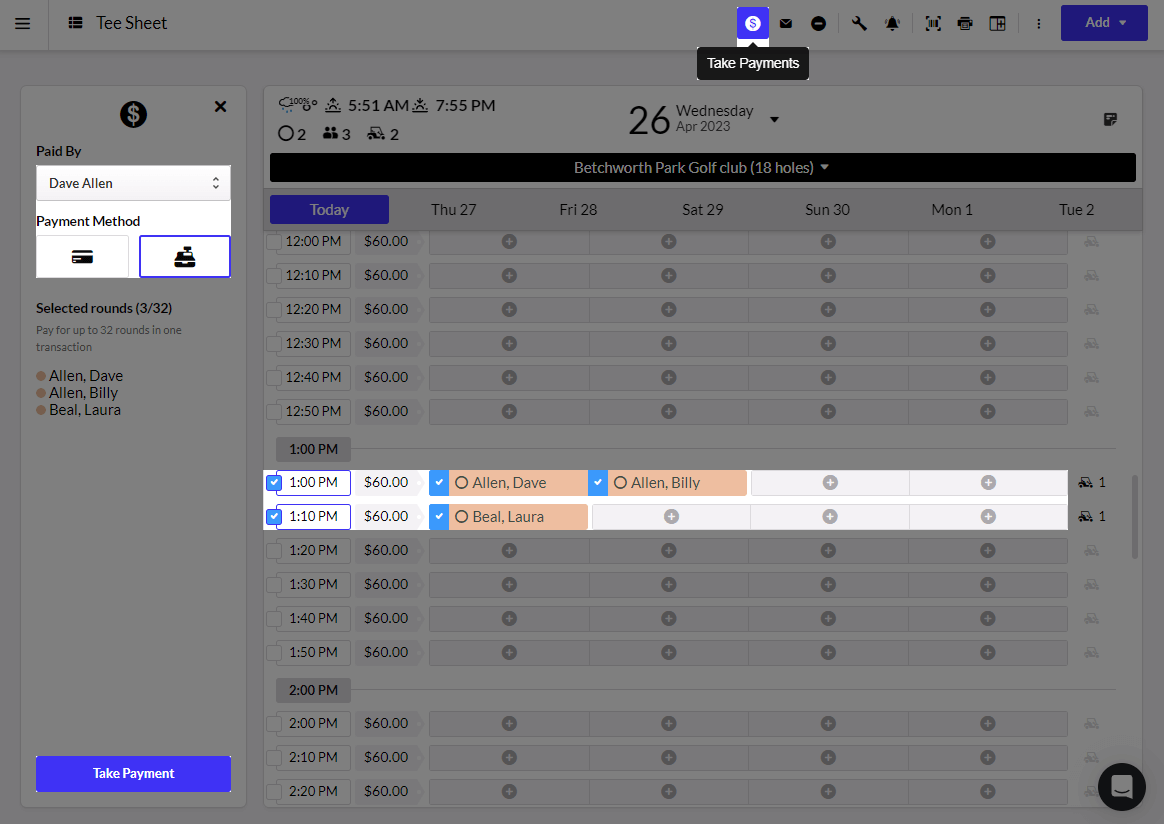Switch to the Sat 29 tab

point(702,210)
